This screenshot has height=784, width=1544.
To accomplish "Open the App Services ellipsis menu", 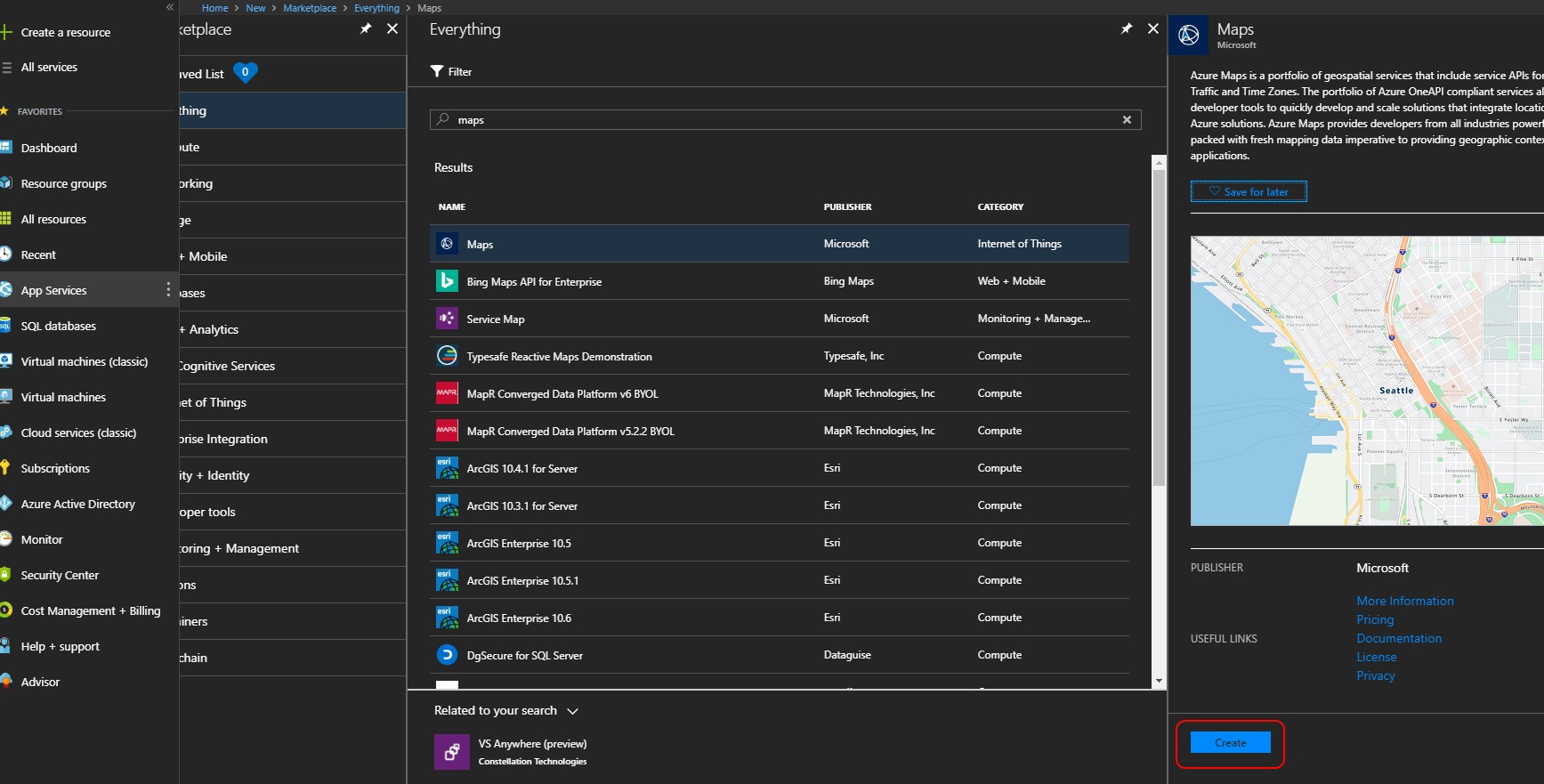I will click(168, 290).
